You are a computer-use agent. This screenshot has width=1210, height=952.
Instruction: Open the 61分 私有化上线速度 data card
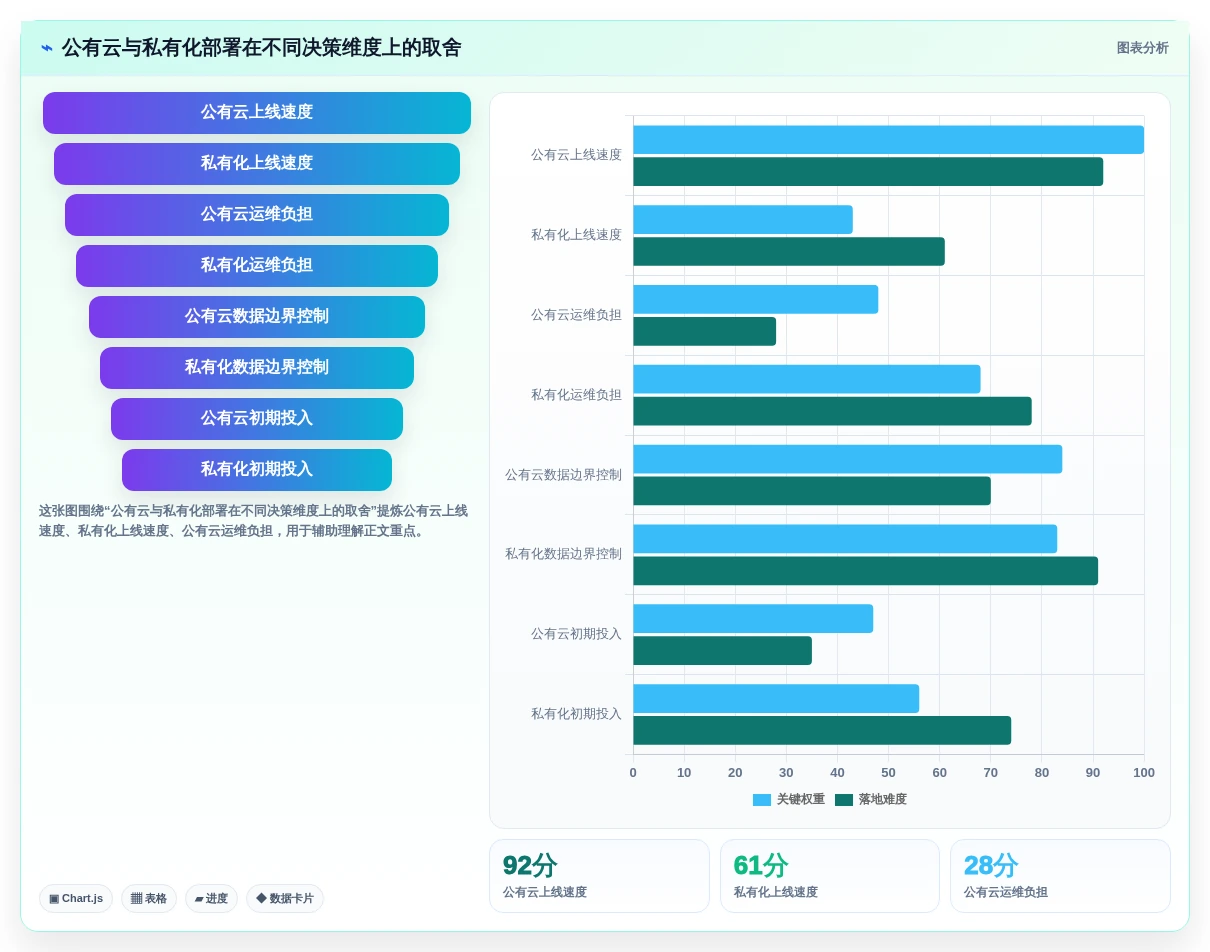coord(830,876)
